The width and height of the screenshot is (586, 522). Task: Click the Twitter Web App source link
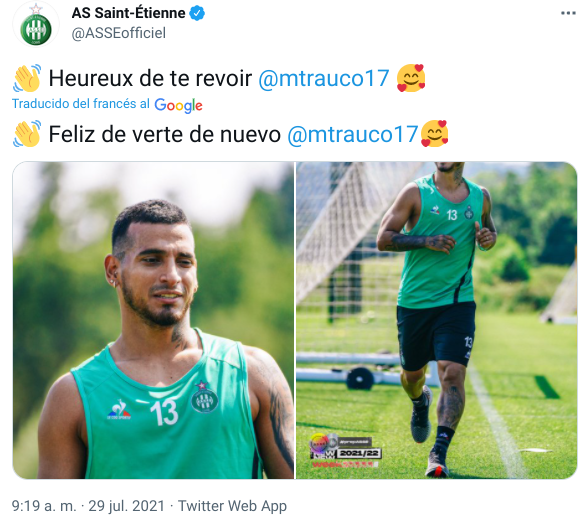coord(232,506)
